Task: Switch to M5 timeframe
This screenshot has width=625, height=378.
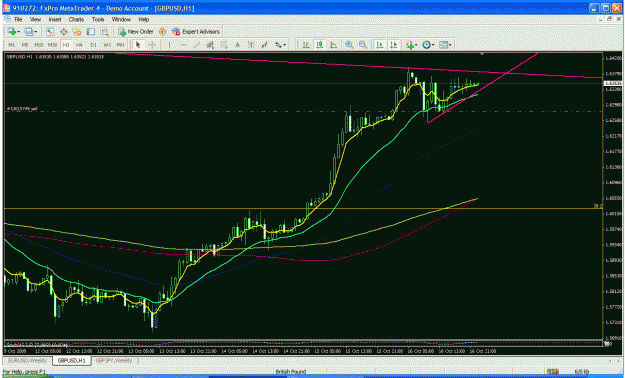Action: coord(25,45)
